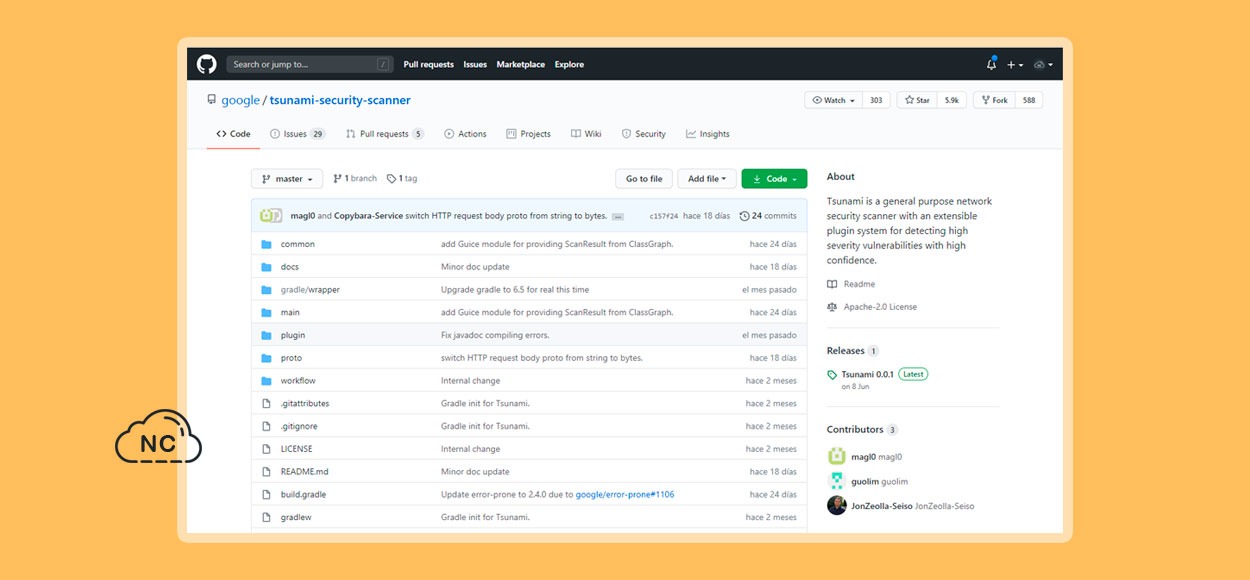Switch to the Projects tab
The height and width of the screenshot is (580, 1250).
pos(529,134)
